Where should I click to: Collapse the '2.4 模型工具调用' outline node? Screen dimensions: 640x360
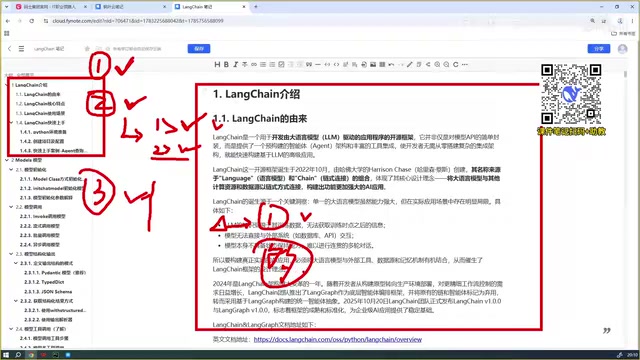pos(11,329)
